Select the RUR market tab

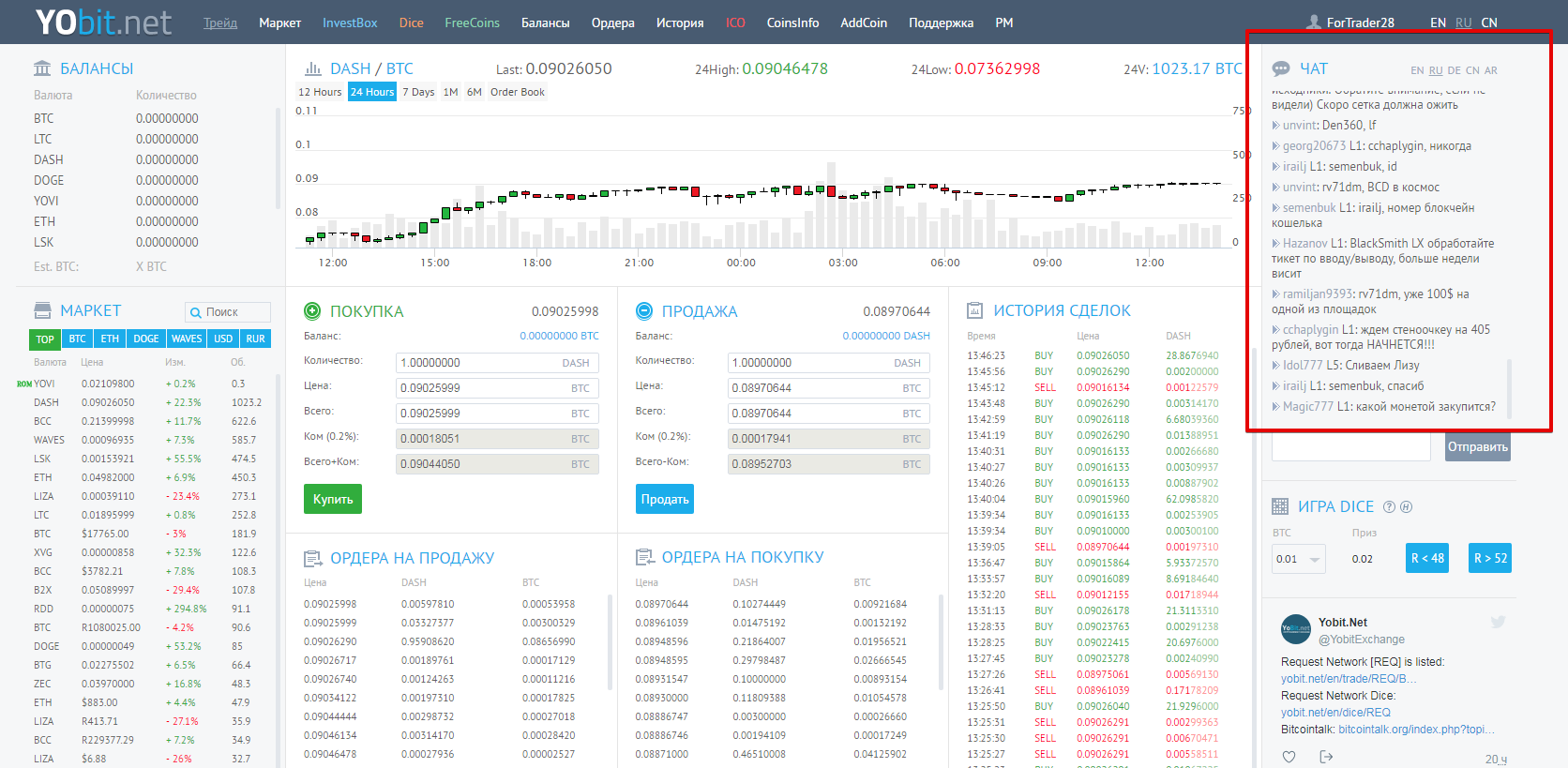[x=256, y=339]
